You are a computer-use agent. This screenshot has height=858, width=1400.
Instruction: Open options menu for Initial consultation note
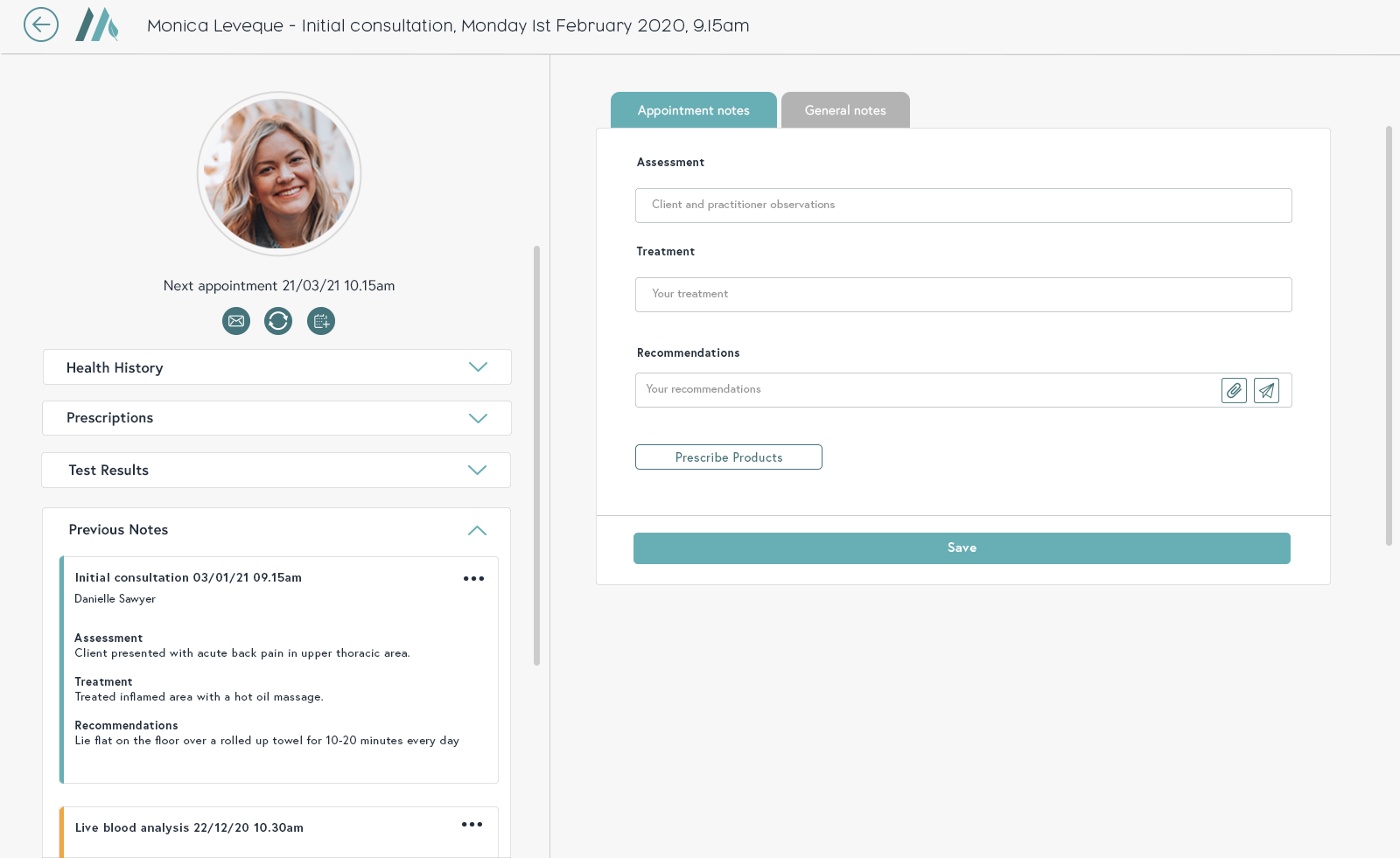point(473,578)
